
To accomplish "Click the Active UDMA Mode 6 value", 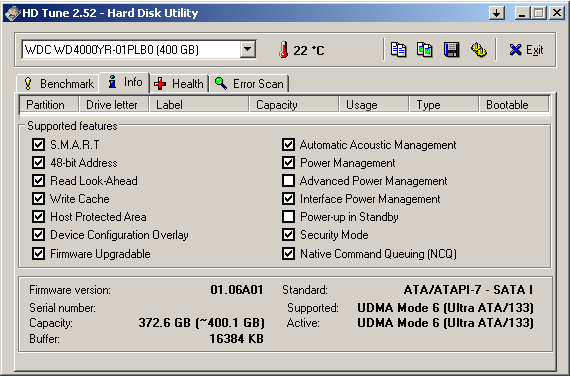I will 445,323.
